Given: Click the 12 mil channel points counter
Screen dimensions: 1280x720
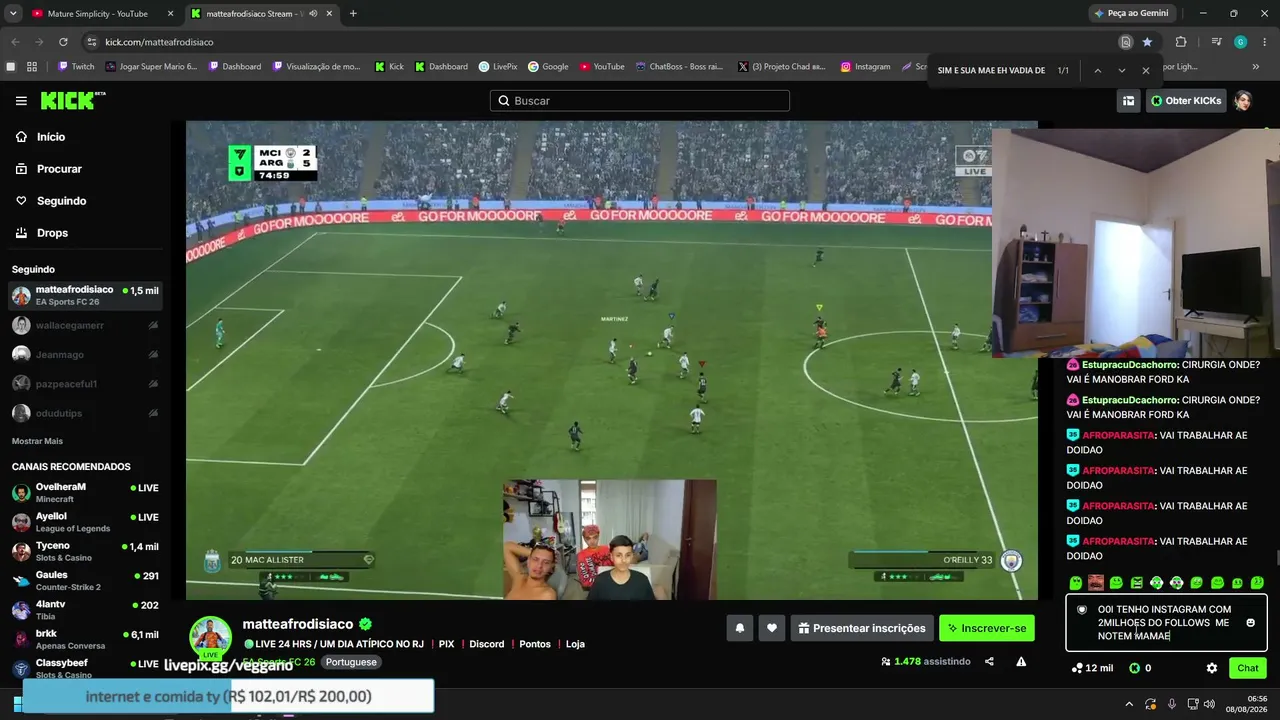Looking at the screenshot, I should pos(1092,668).
